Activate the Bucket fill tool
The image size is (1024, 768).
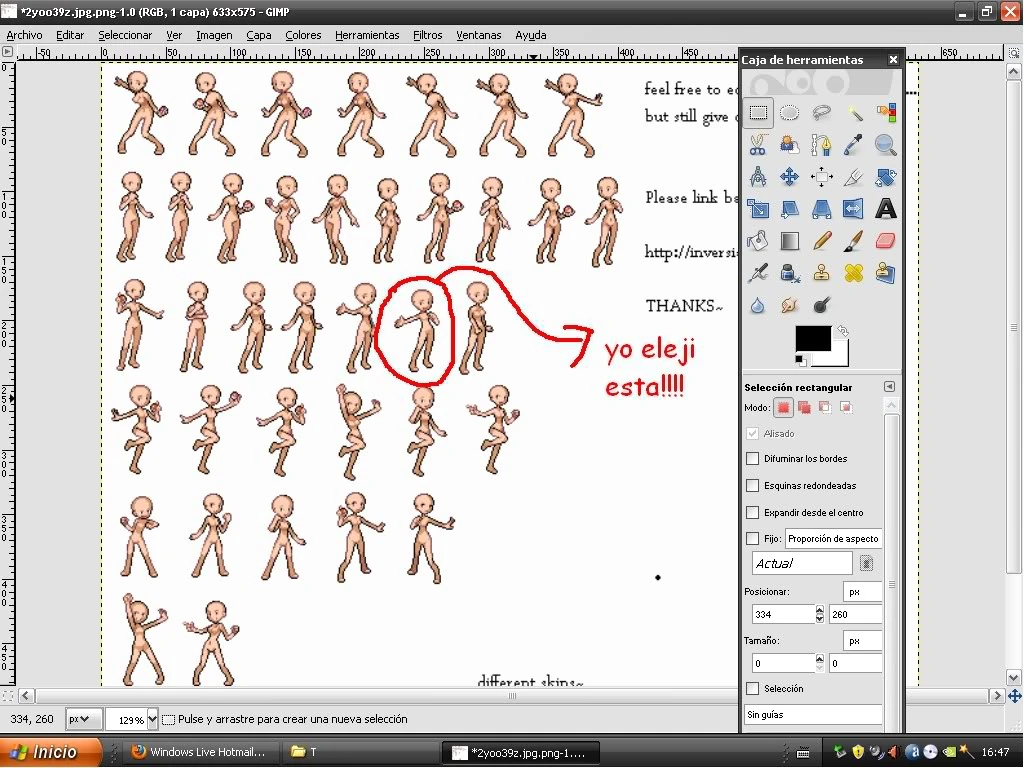756,240
